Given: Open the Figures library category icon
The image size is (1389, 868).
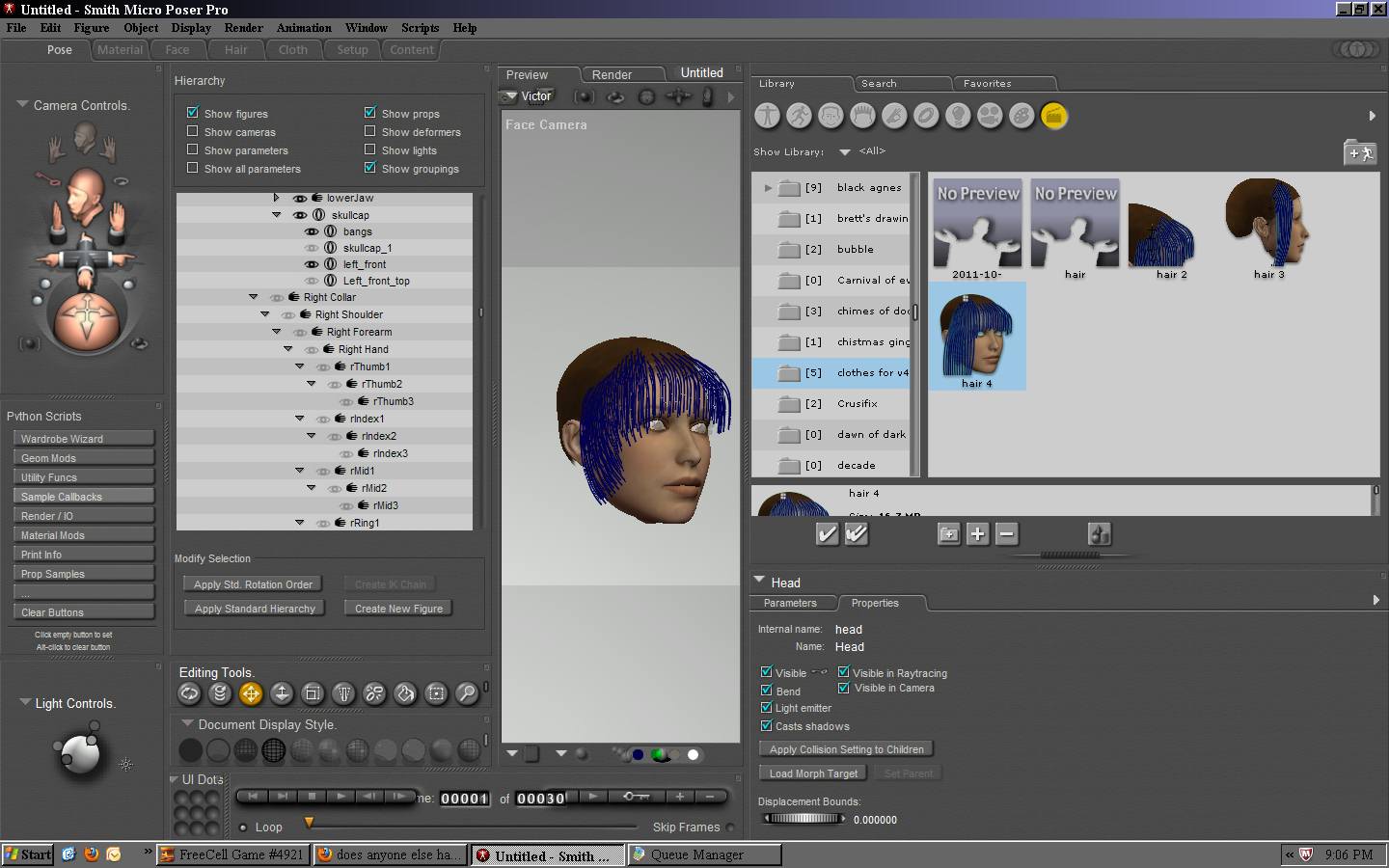Looking at the screenshot, I should coord(767,116).
